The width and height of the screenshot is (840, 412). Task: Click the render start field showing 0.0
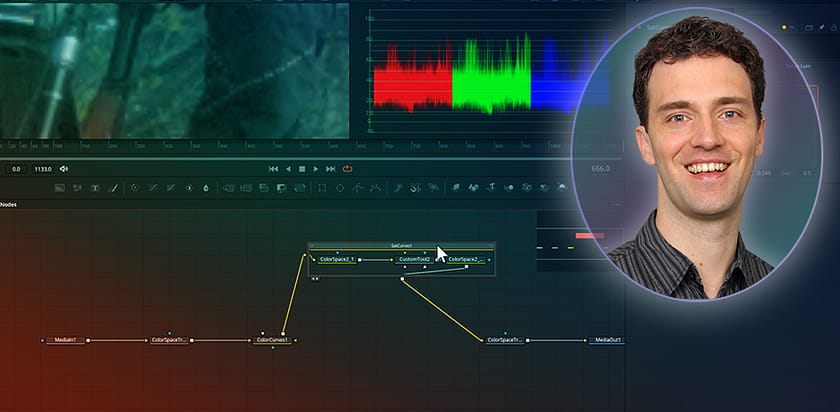(x=16, y=169)
